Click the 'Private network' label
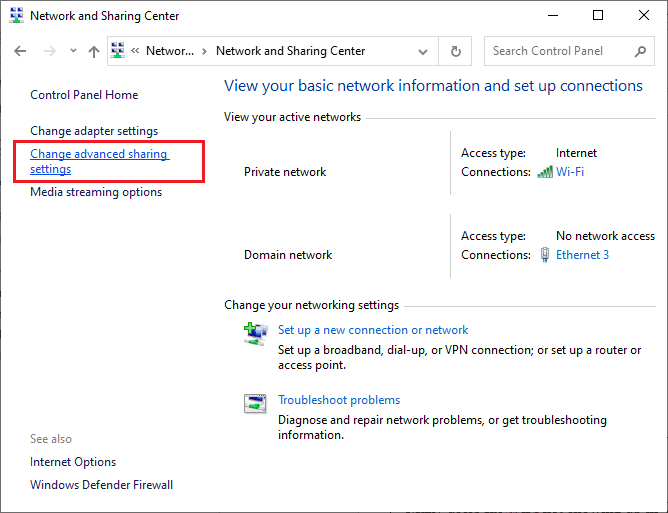The height and width of the screenshot is (513, 668). tap(285, 172)
